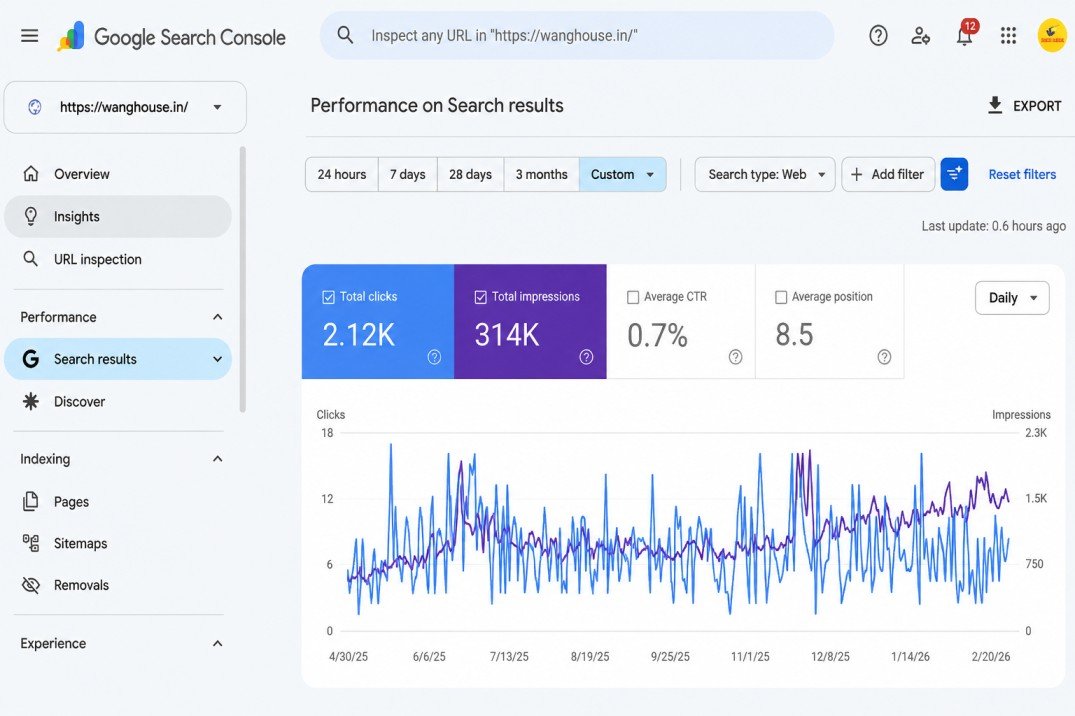Image resolution: width=1075 pixels, height=716 pixels.
Task: Click the blue filter options icon
Action: click(954, 174)
